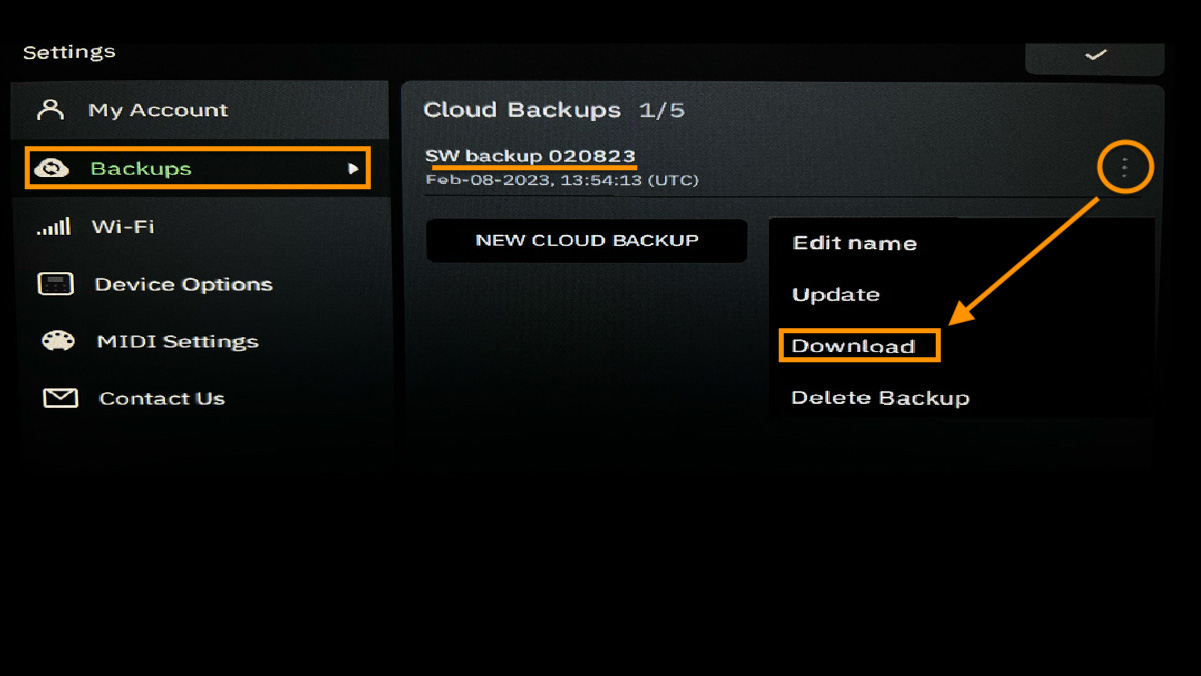1201x676 pixels.
Task: Select My Account in the sidebar list
Action: (157, 109)
